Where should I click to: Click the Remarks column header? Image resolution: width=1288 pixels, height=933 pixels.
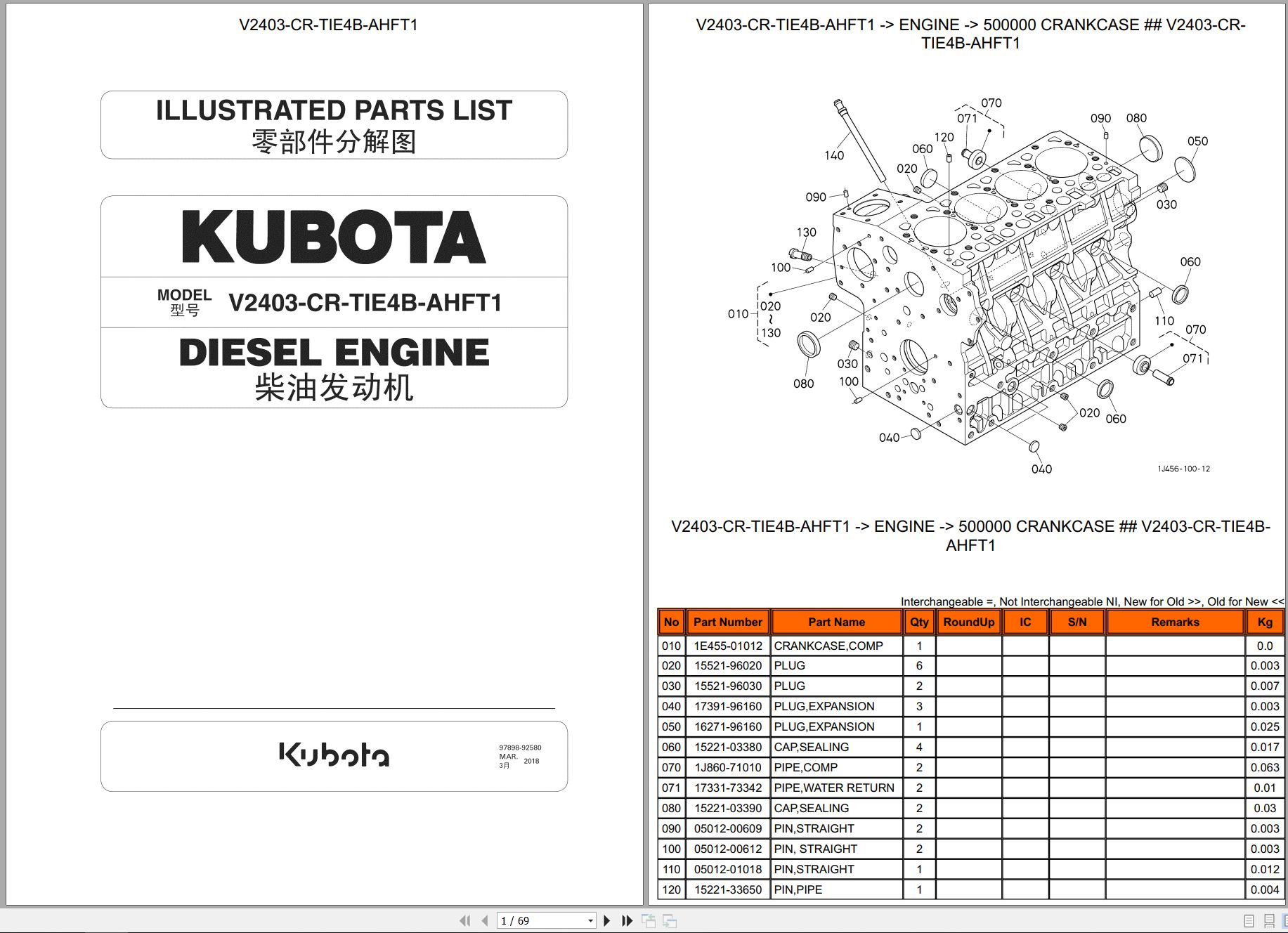click(x=1175, y=622)
